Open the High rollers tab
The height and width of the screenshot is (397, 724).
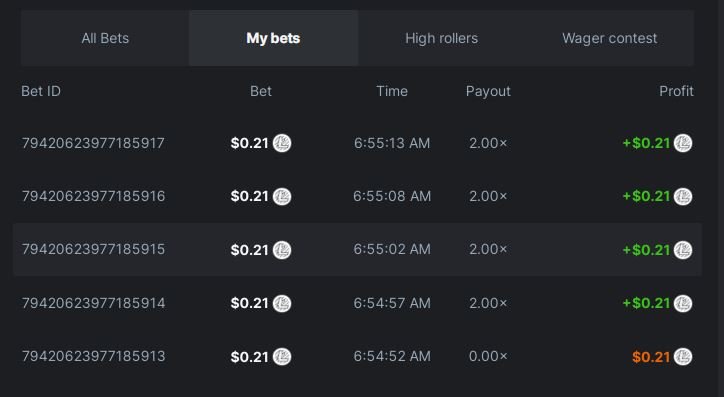(x=441, y=38)
